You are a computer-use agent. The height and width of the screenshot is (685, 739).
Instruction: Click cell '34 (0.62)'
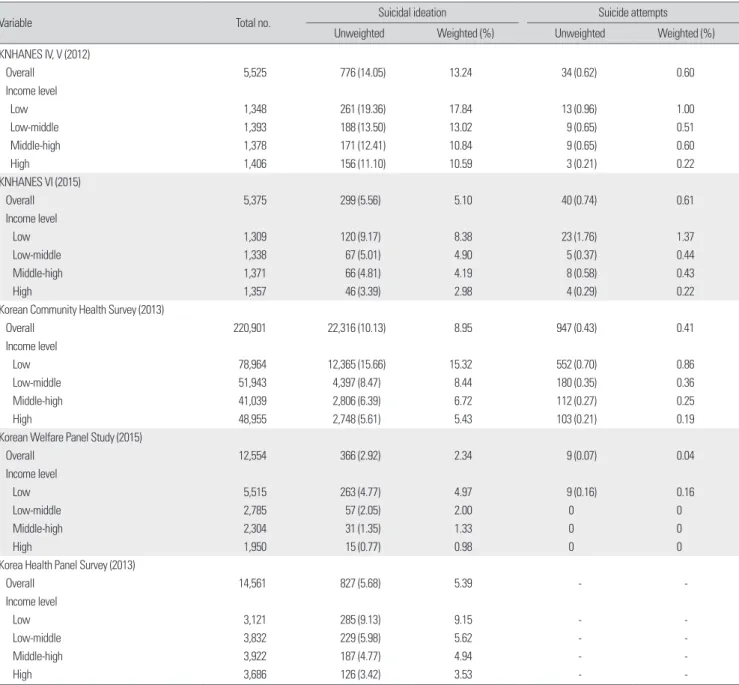tap(579, 73)
